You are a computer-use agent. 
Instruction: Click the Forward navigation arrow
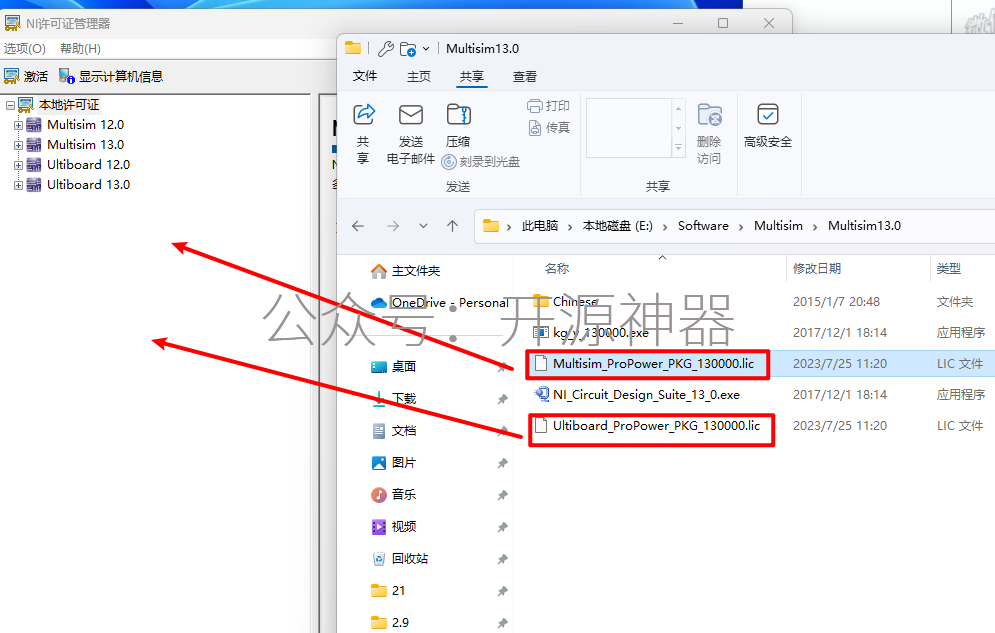click(x=393, y=226)
